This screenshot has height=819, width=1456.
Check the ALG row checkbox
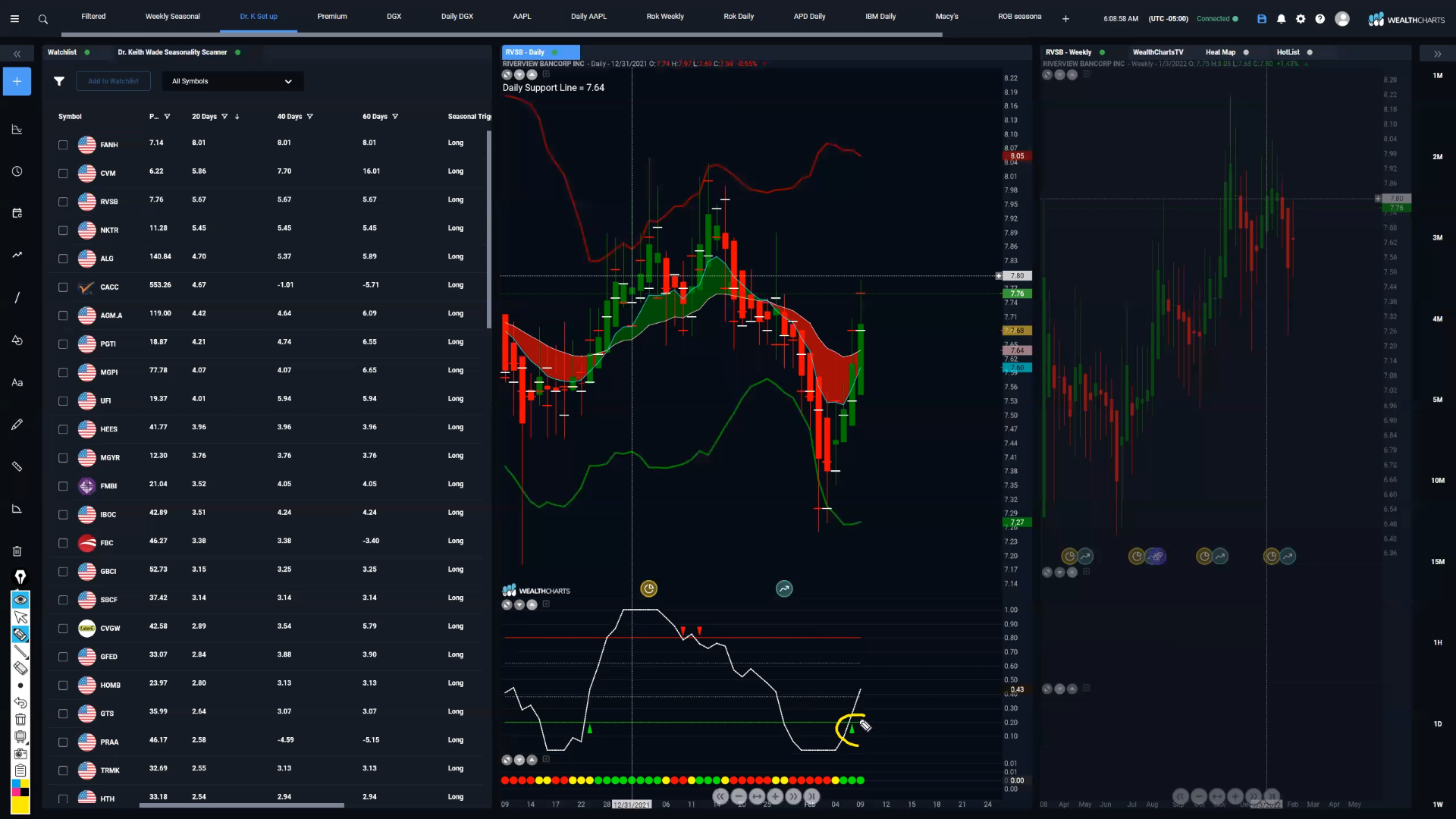point(63,259)
